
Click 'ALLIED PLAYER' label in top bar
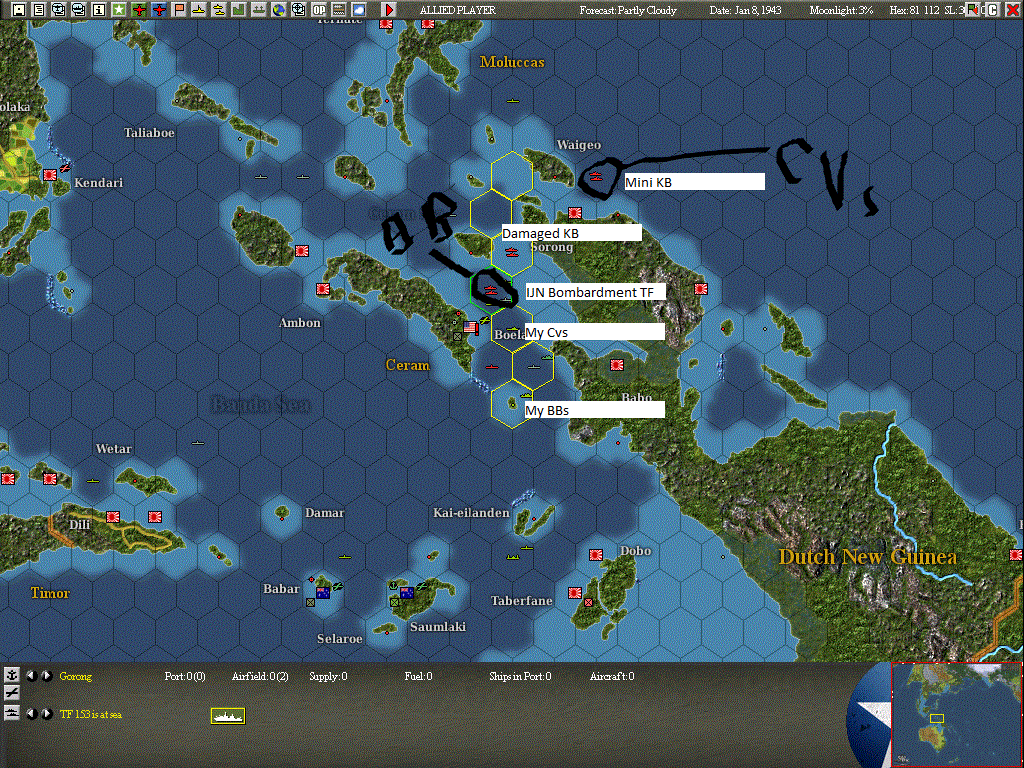457,10
